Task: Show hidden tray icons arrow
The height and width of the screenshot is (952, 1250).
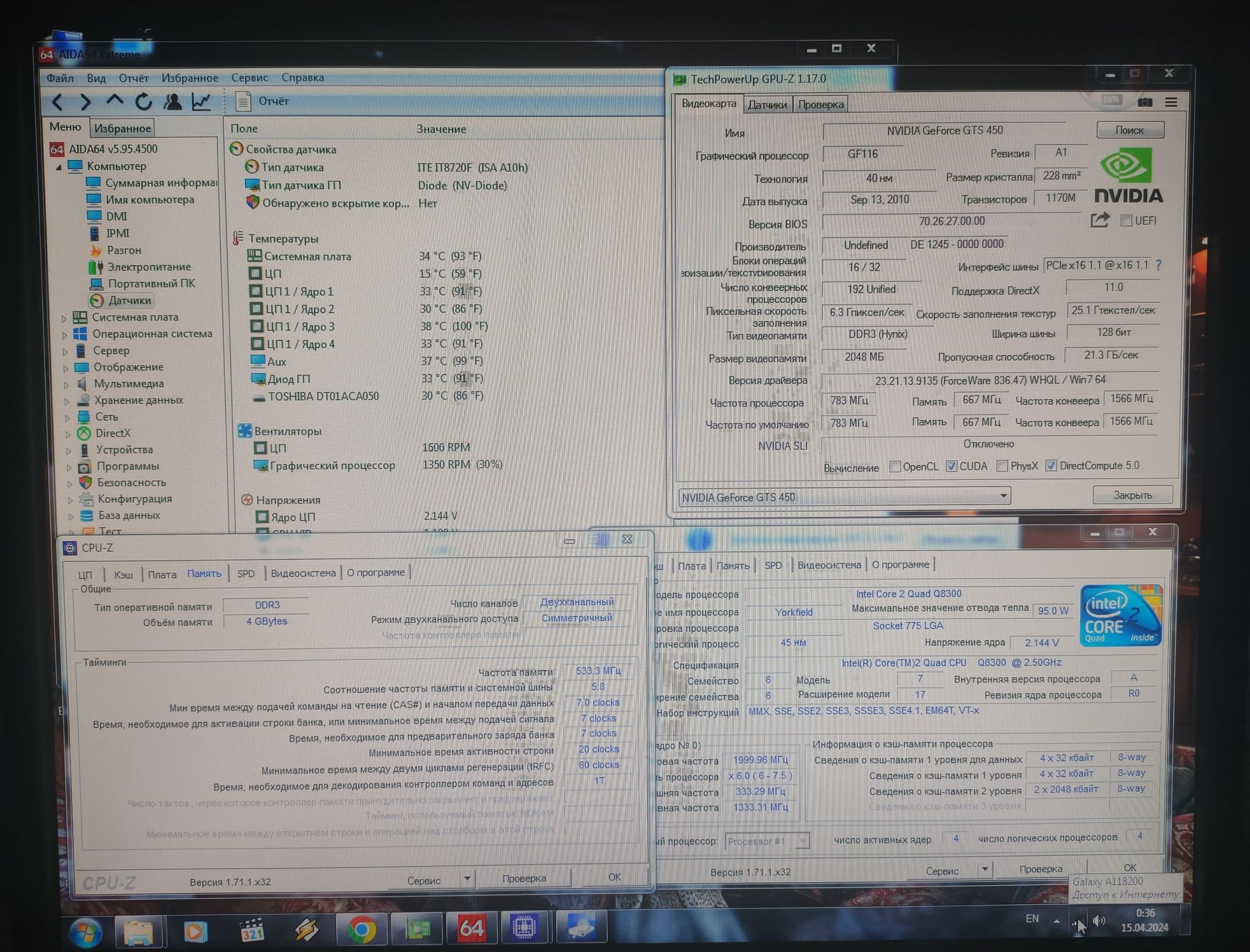Action: tap(1057, 920)
